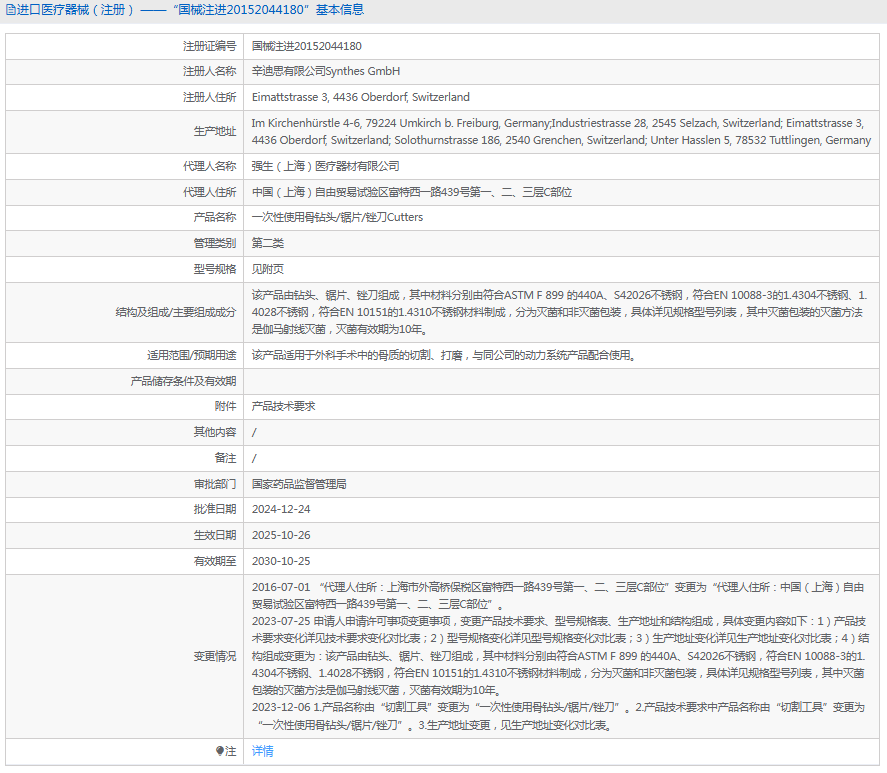Select change entry dated 2016-07-01

coord(558,596)
